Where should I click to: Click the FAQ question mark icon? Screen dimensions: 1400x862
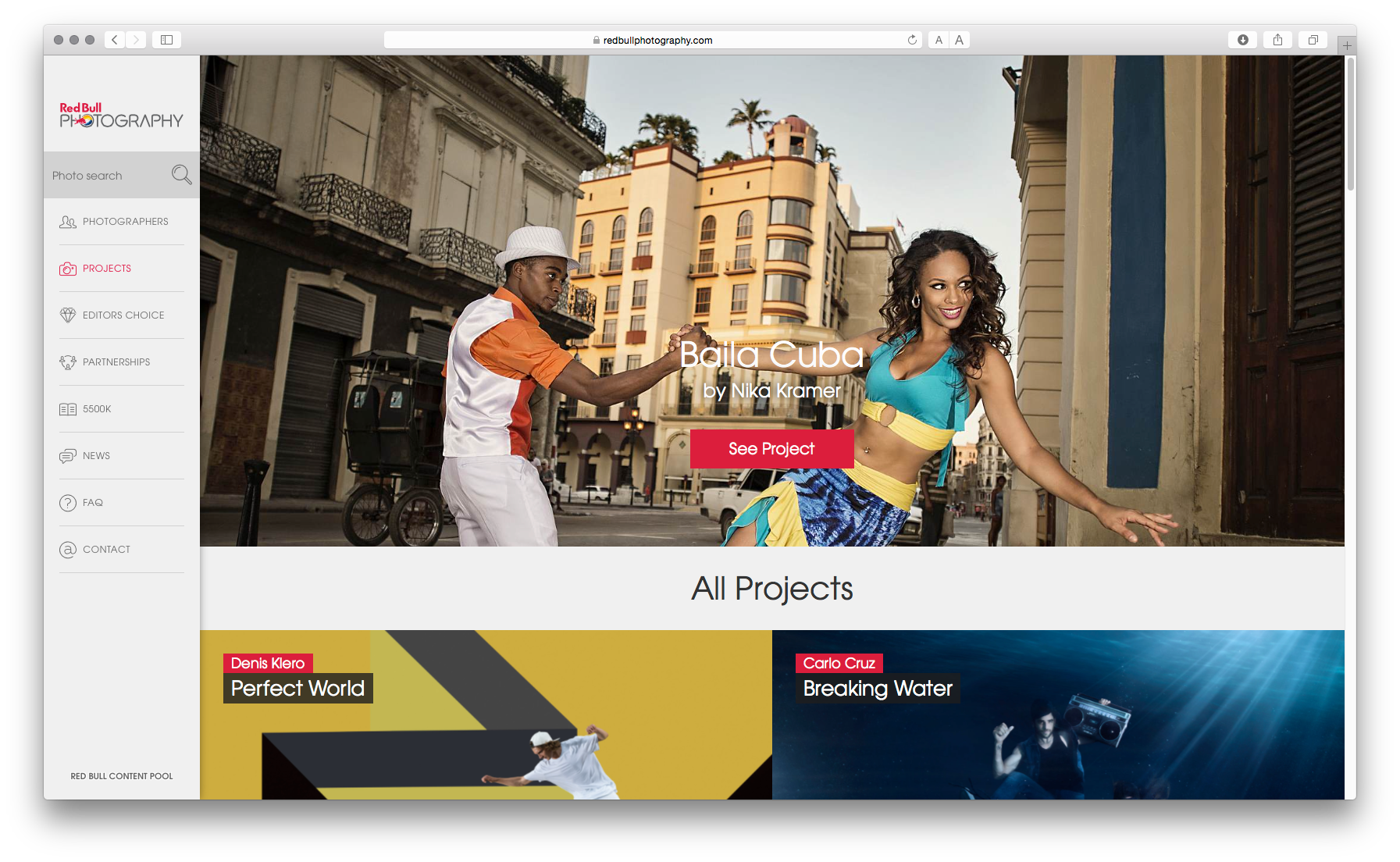[x=68, y=503]
